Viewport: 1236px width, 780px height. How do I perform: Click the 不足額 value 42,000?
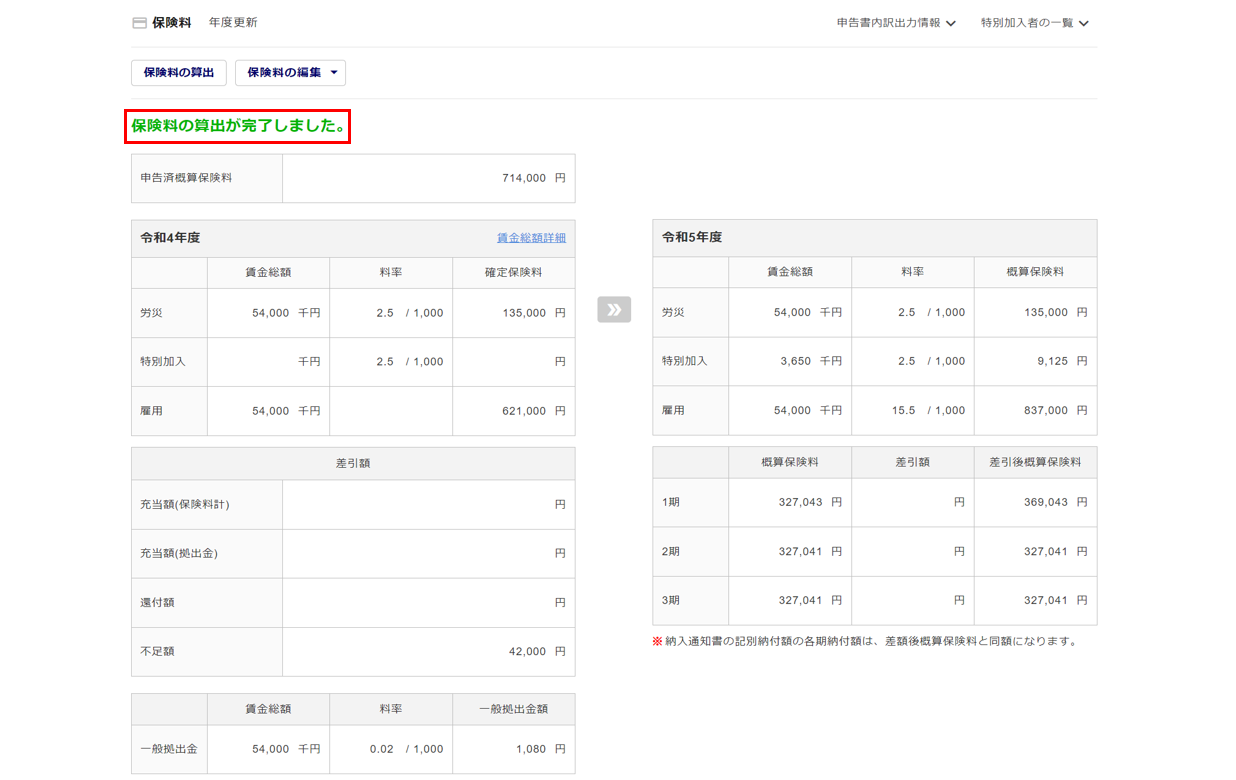[428, 652]
